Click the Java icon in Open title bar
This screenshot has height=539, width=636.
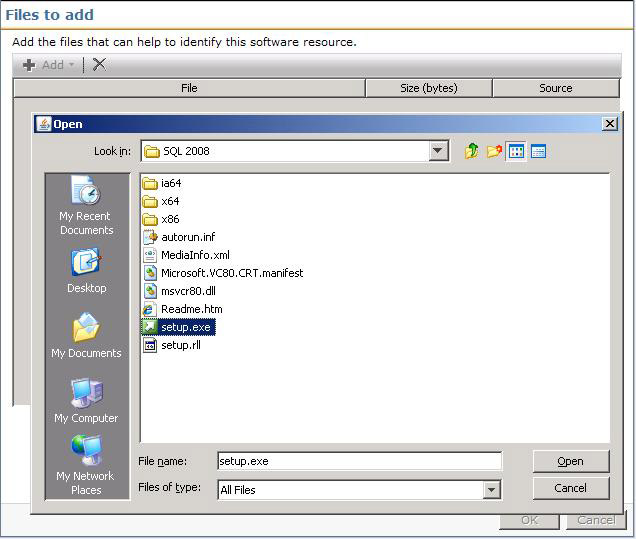point(44,124)
